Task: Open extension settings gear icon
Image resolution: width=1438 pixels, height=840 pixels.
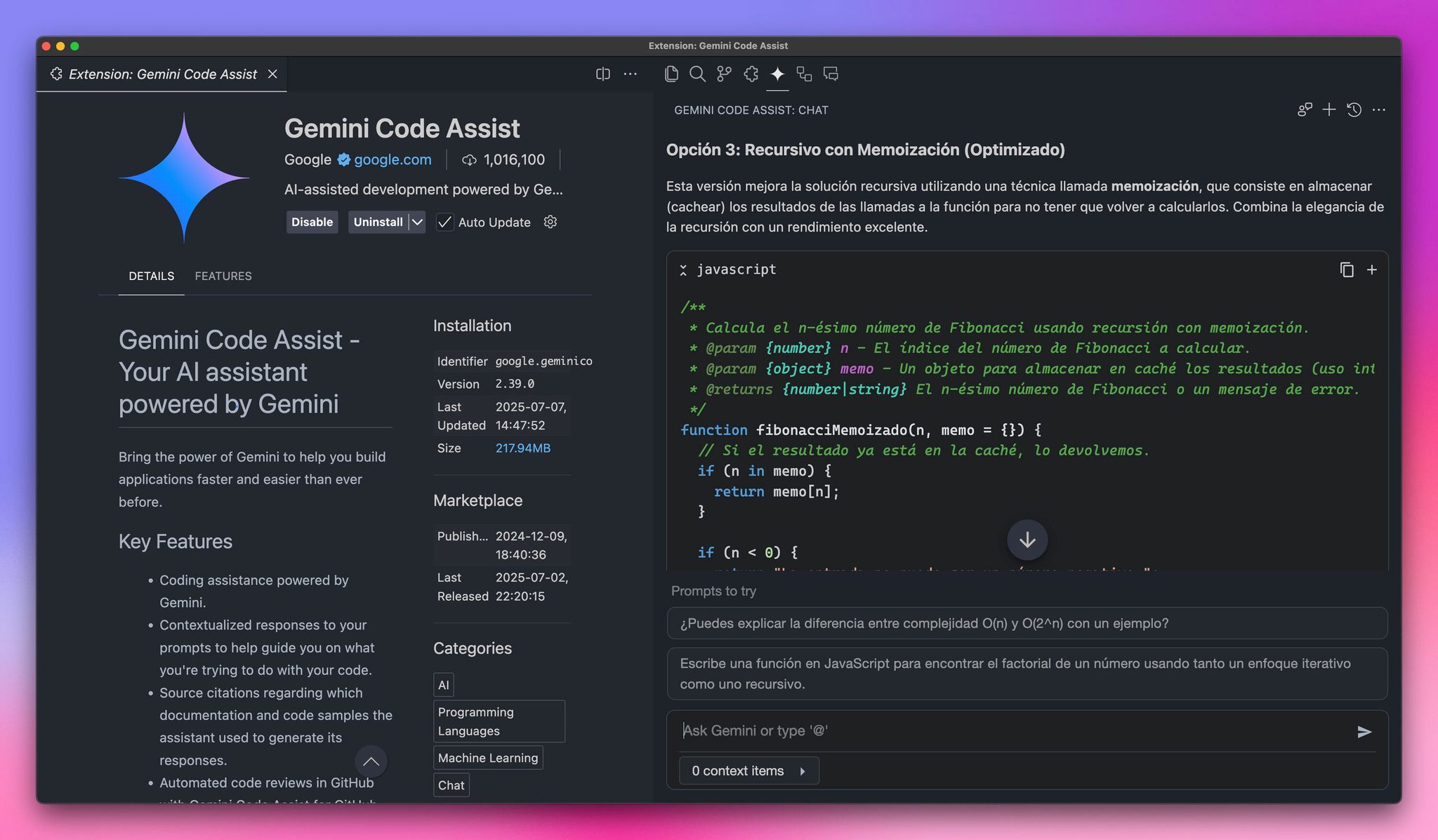Action: [x=550, y=222]
